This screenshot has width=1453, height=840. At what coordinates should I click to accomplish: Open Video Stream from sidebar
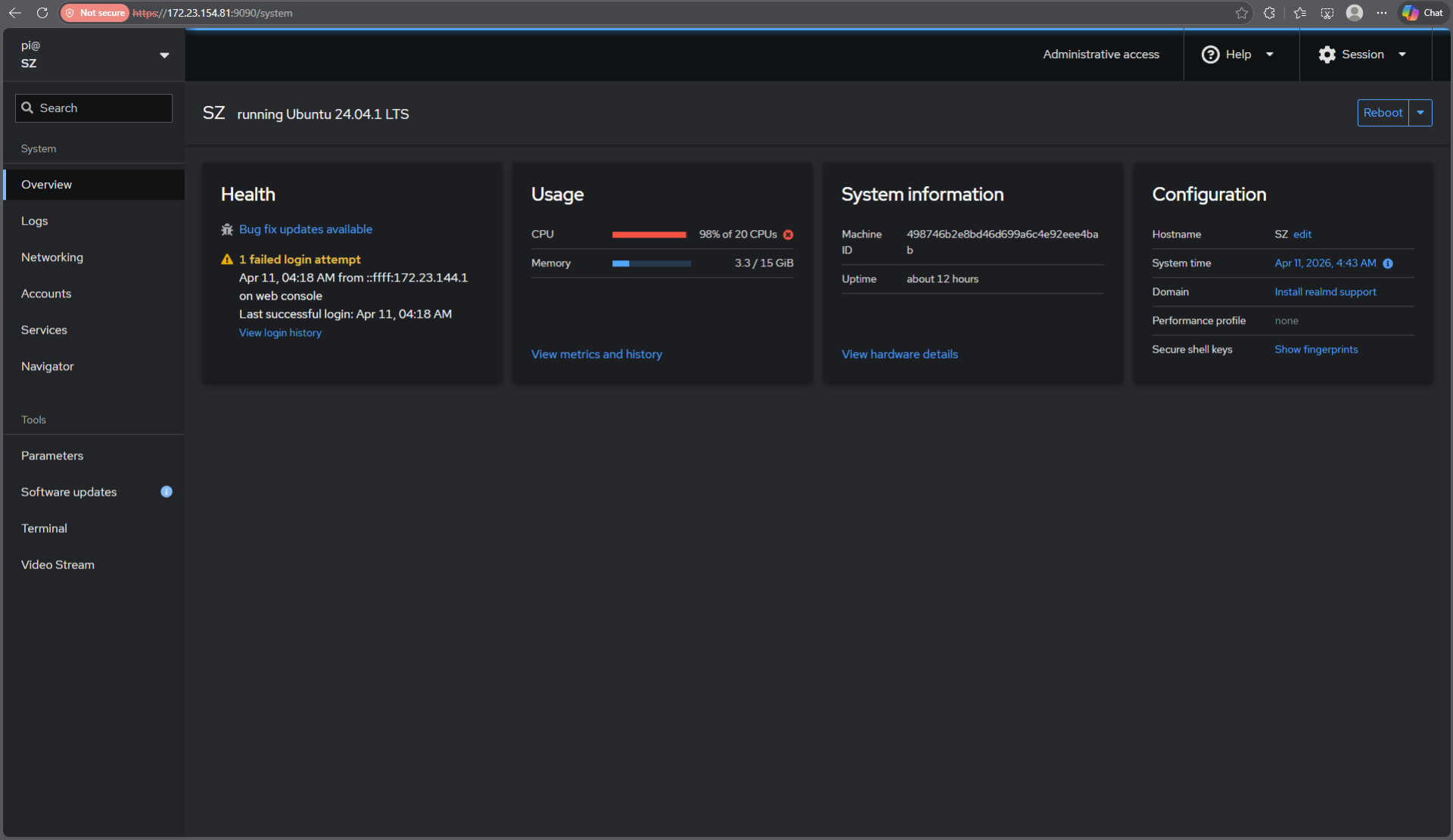[58, 564]
